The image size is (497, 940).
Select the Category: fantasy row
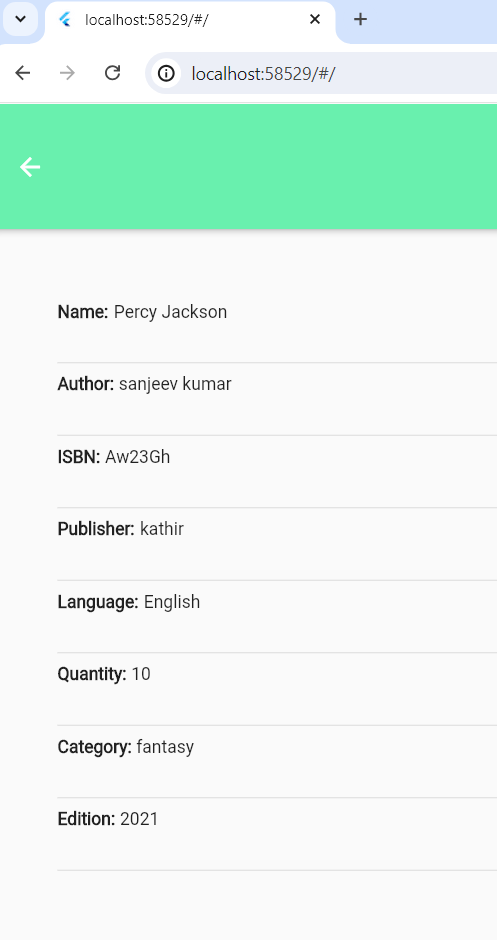pyautogui.click(x=277, y=747)
